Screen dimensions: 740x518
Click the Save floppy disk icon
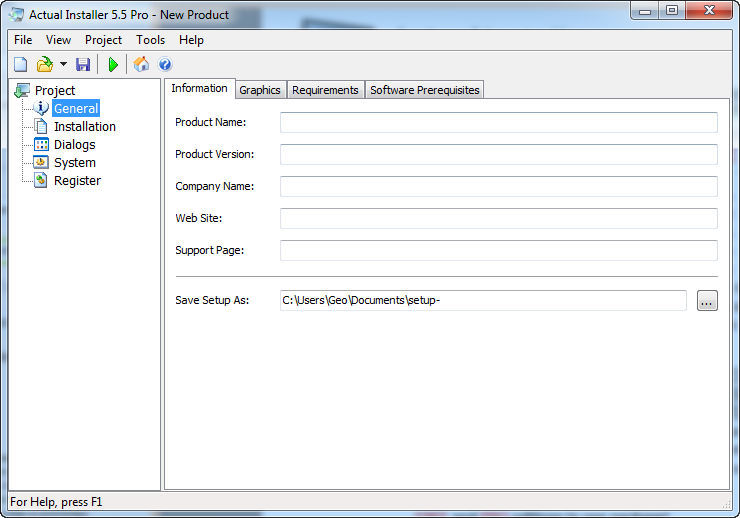[83, 64]
